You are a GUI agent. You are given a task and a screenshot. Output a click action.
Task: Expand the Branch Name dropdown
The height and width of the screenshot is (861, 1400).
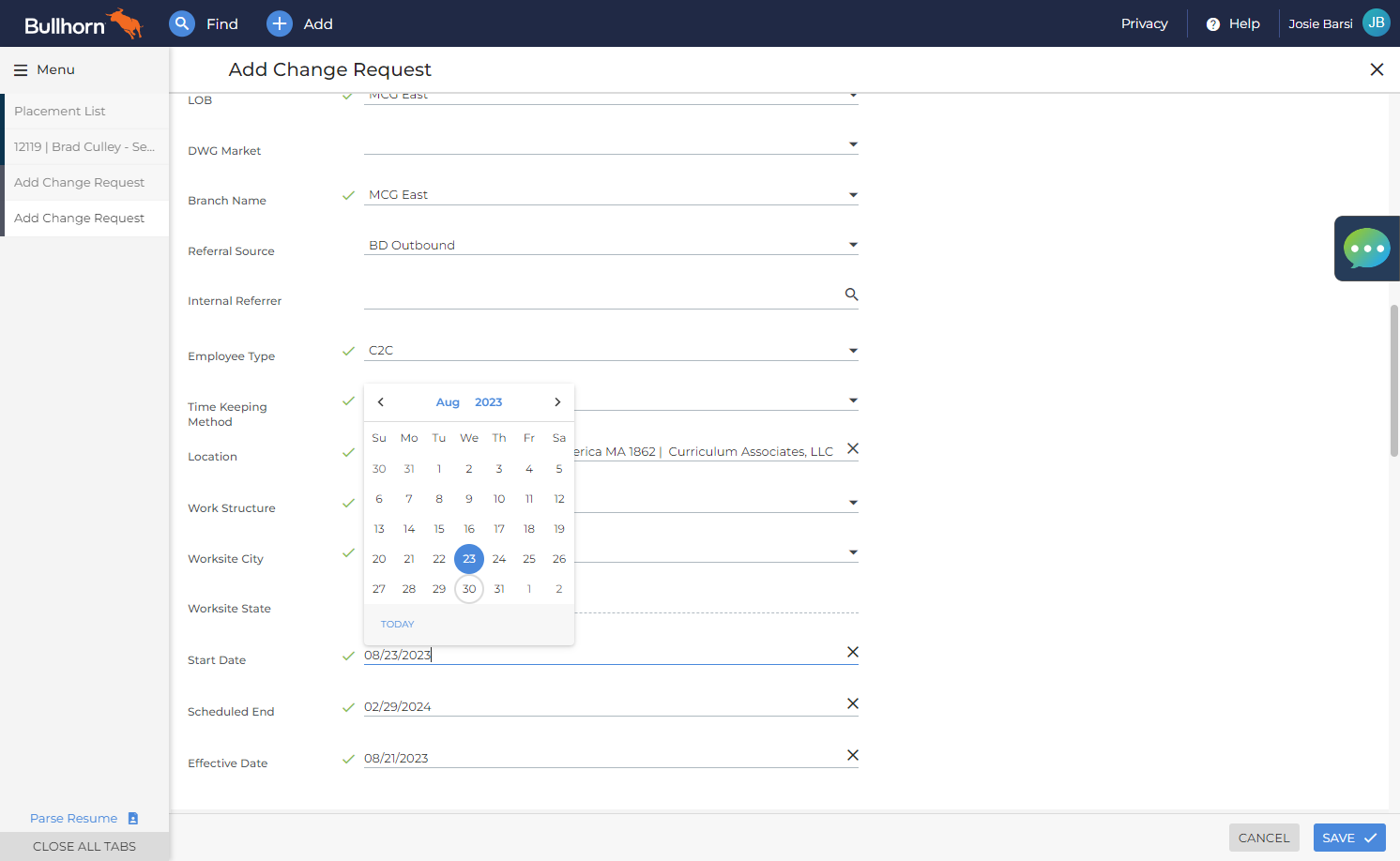[x=853, y=195]
